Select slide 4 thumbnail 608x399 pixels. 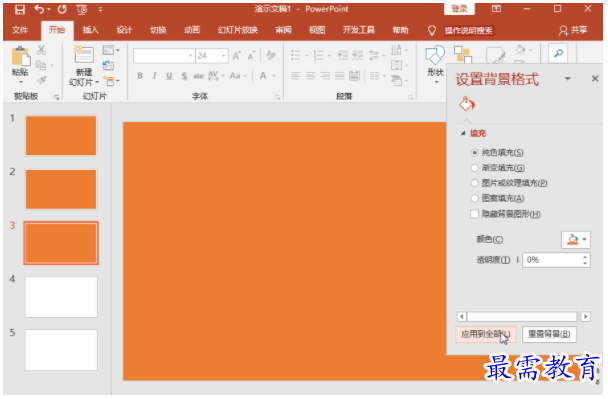61,297
